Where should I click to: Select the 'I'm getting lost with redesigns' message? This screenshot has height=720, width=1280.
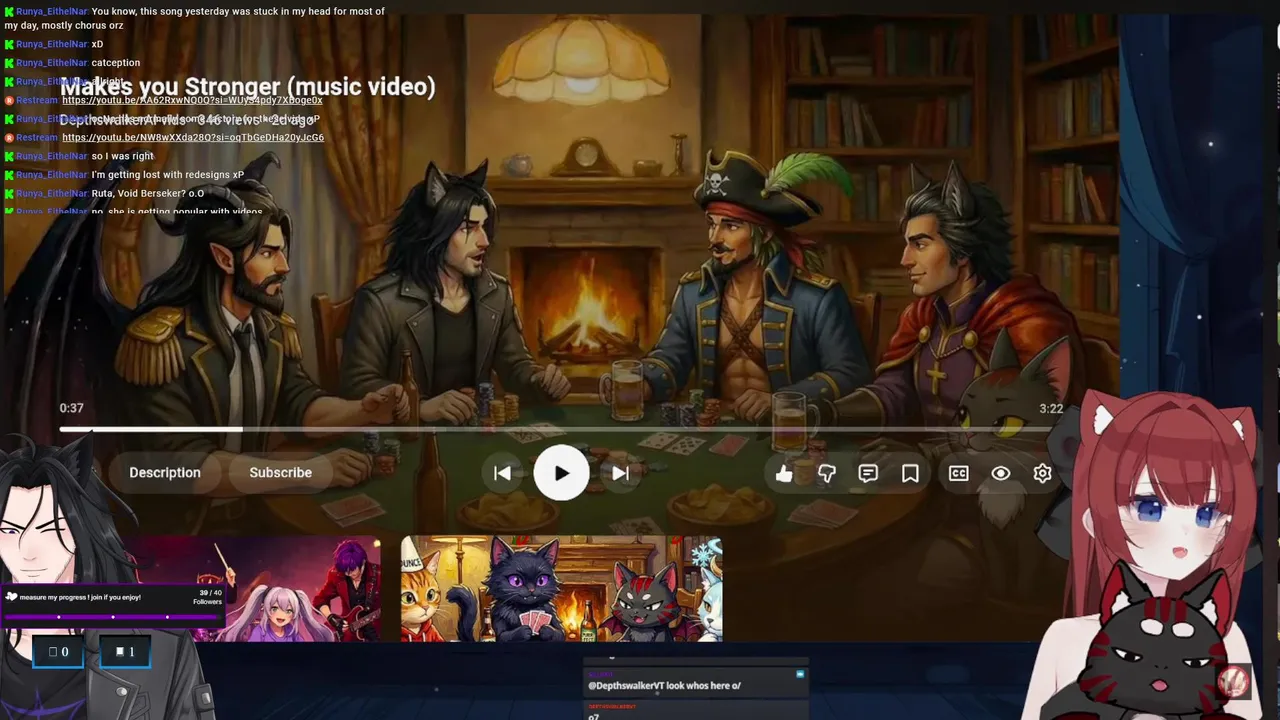[167, 175]
